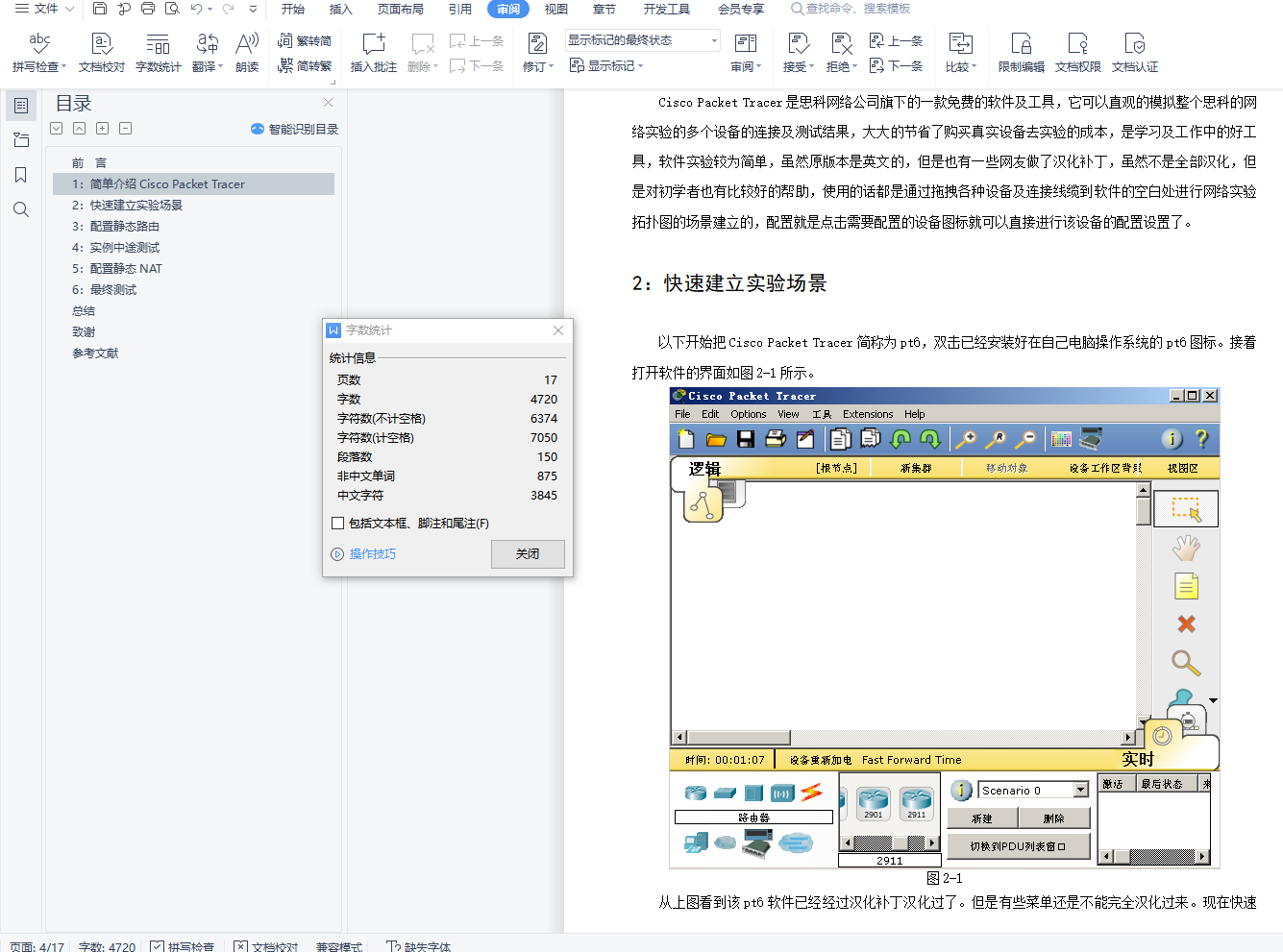Open 限制编辑 restrict editing
This screenshot has height=952, width=1283.
[x=1021, y=53]
